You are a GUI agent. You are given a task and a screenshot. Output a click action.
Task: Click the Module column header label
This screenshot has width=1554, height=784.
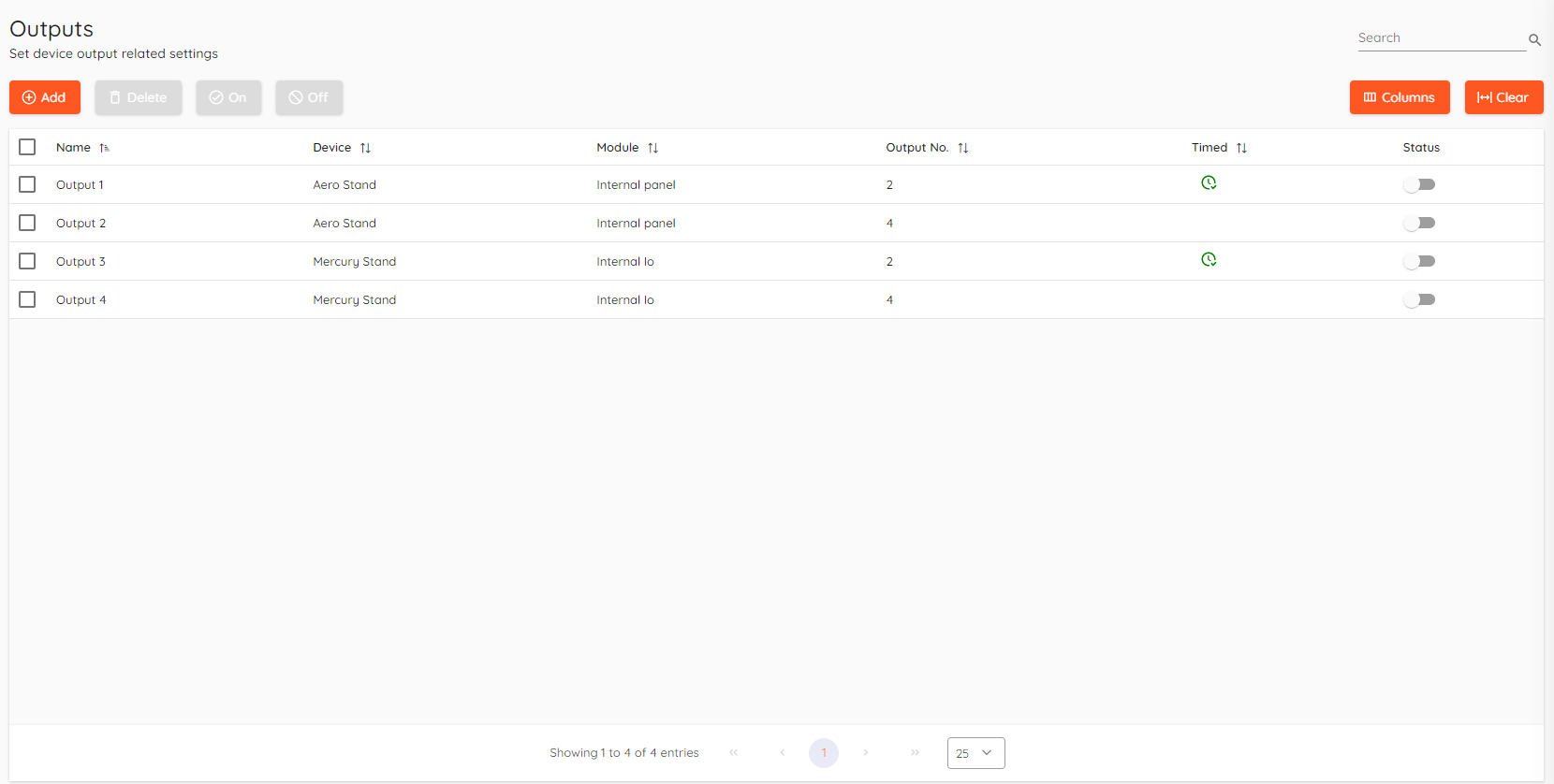click(618, 148)
